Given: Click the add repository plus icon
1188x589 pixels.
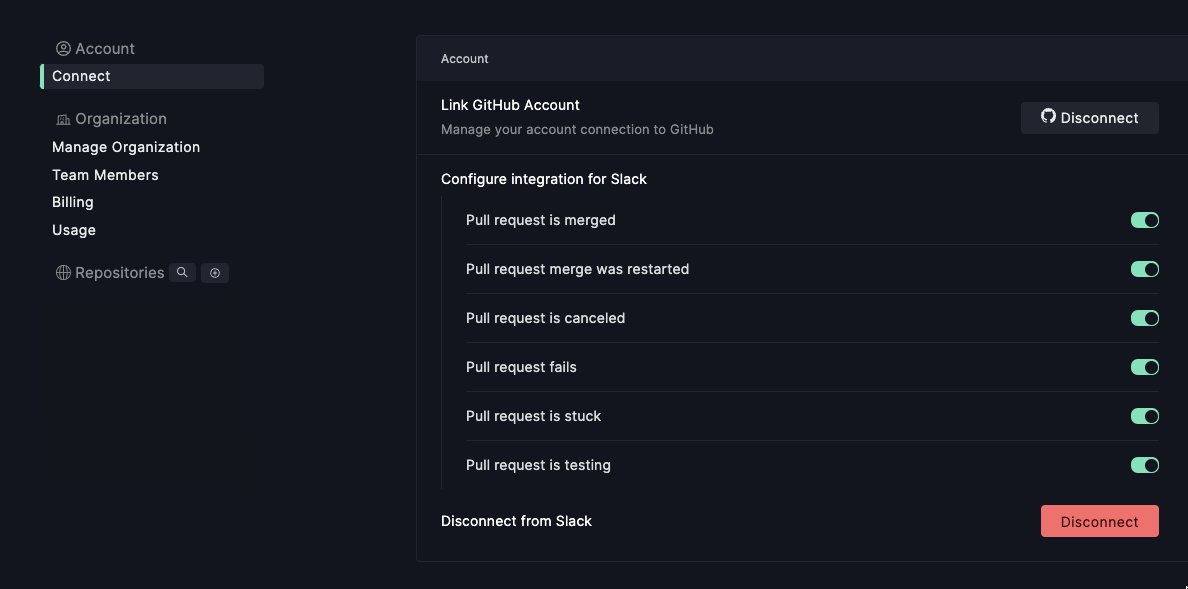Looking at the screenshot, I should pyautogui.click(x=215, y=273).
